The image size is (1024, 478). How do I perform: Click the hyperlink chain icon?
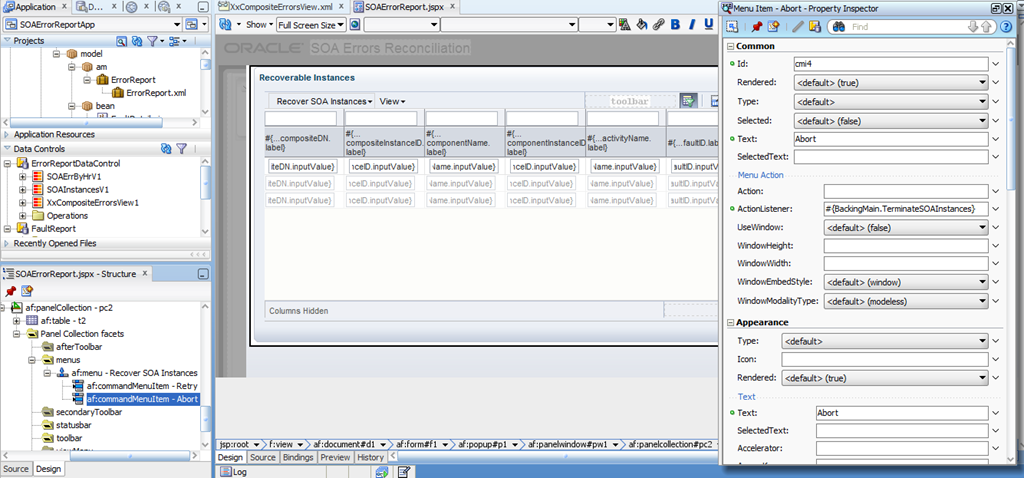[x=658, y=24]
